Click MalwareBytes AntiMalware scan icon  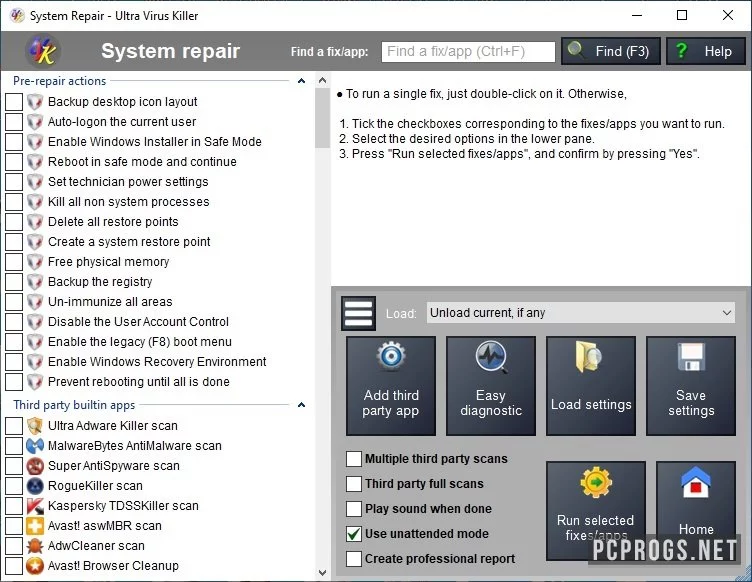coord(35,445)
